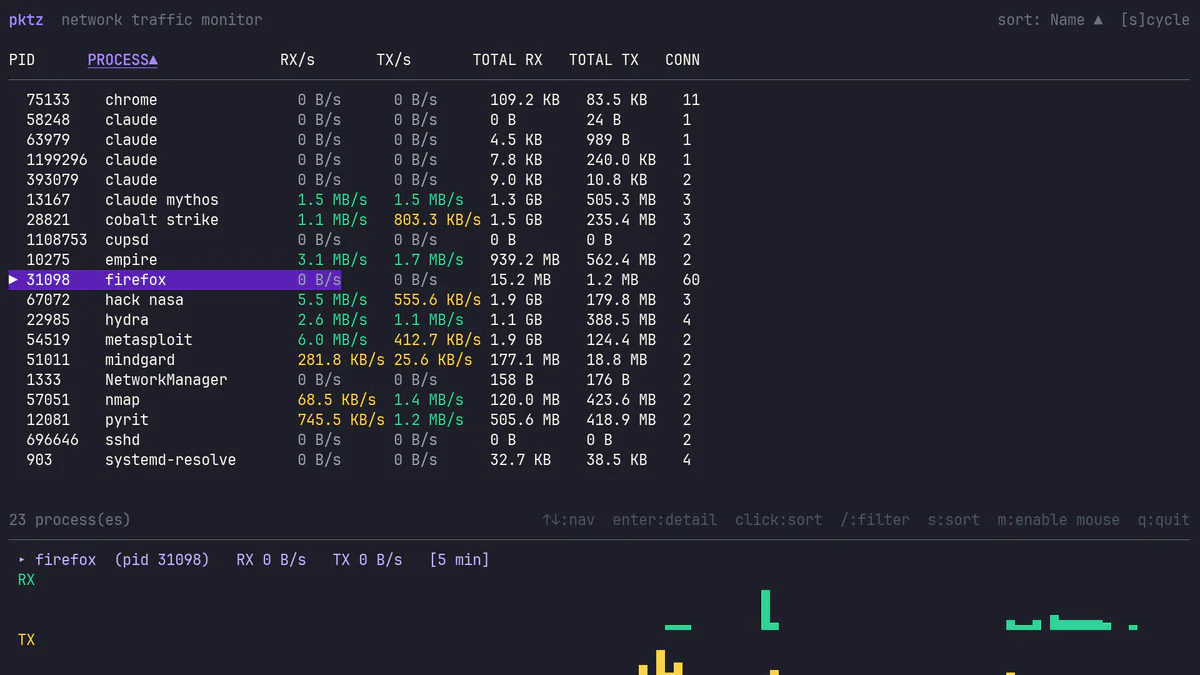The image size is (1200, 675).
Task: Click the [s]cycle sort control
Action: pos(1155,19)
